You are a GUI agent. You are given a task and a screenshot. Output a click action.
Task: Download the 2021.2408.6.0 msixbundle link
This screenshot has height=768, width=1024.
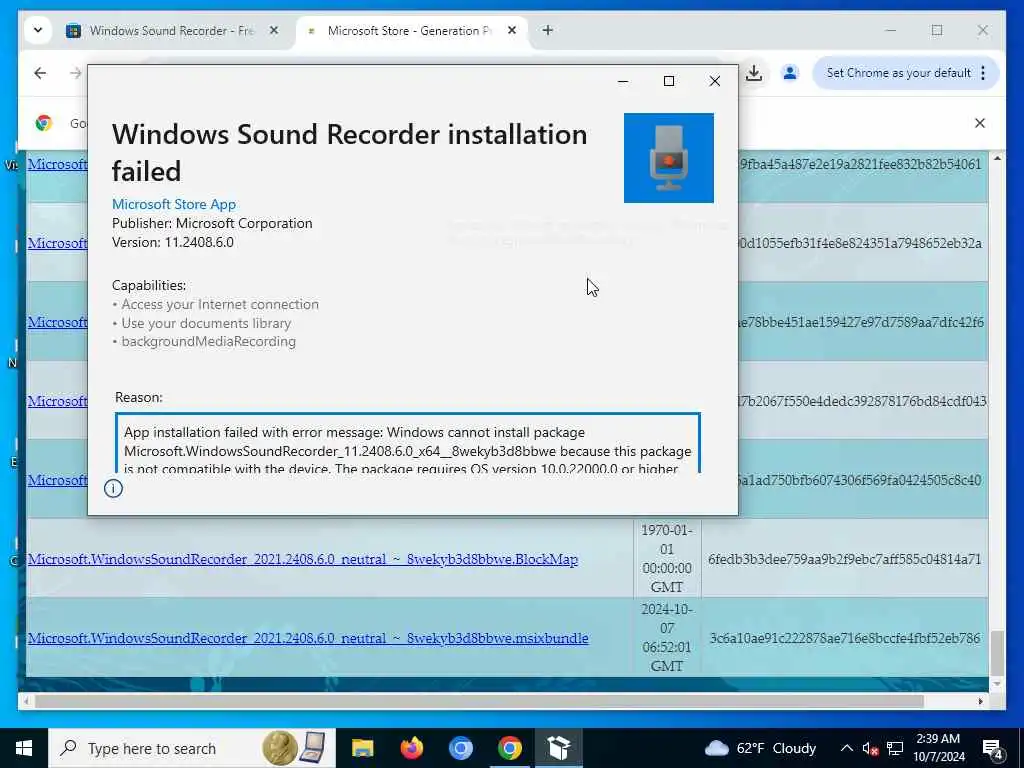308,638
